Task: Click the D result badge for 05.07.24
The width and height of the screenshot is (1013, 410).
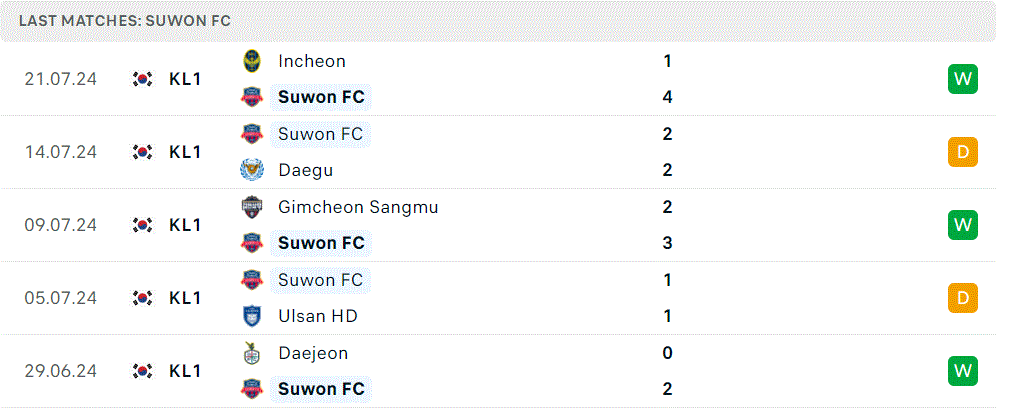Action: pyautogui.click(x=963, y=298)
